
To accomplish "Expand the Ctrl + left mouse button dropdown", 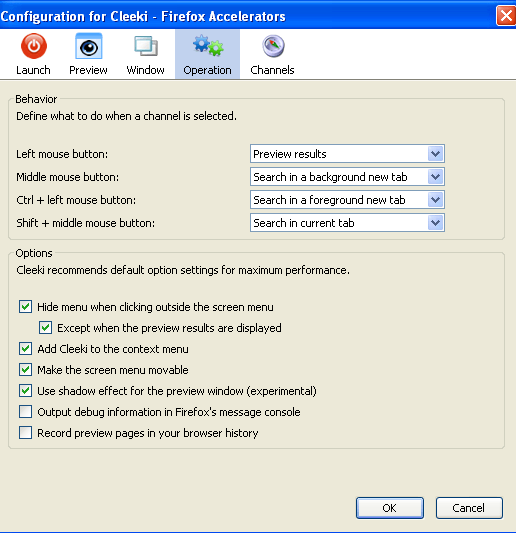I will click(x=347, y=200).
